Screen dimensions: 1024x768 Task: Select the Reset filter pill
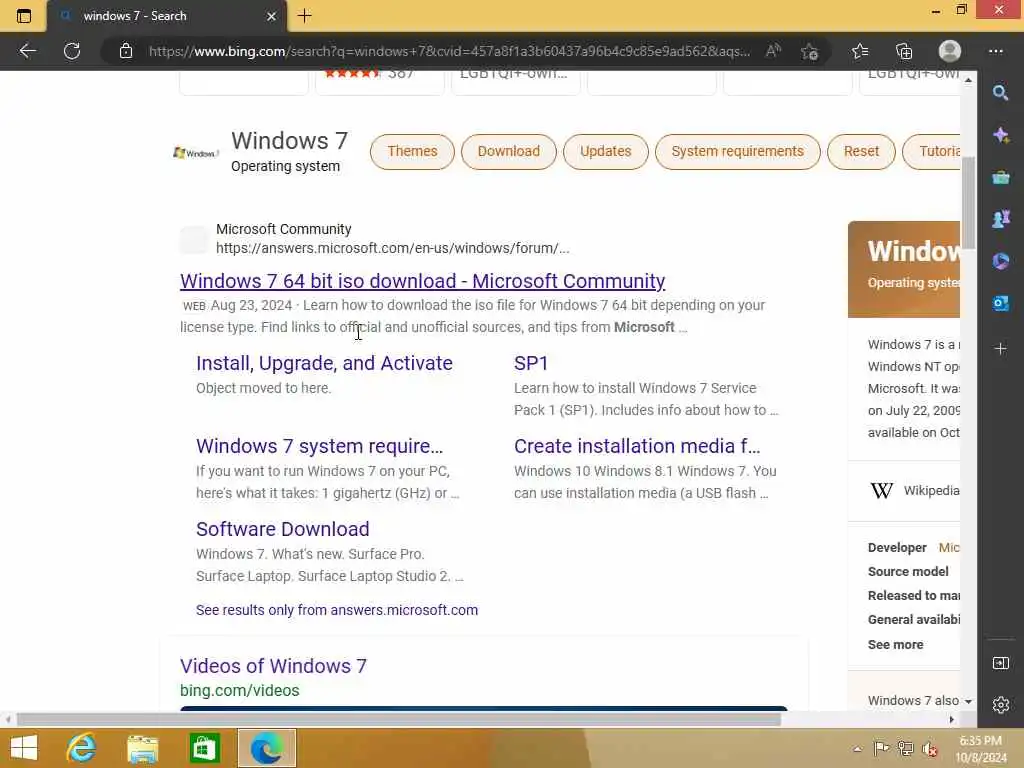coord(861,152)
